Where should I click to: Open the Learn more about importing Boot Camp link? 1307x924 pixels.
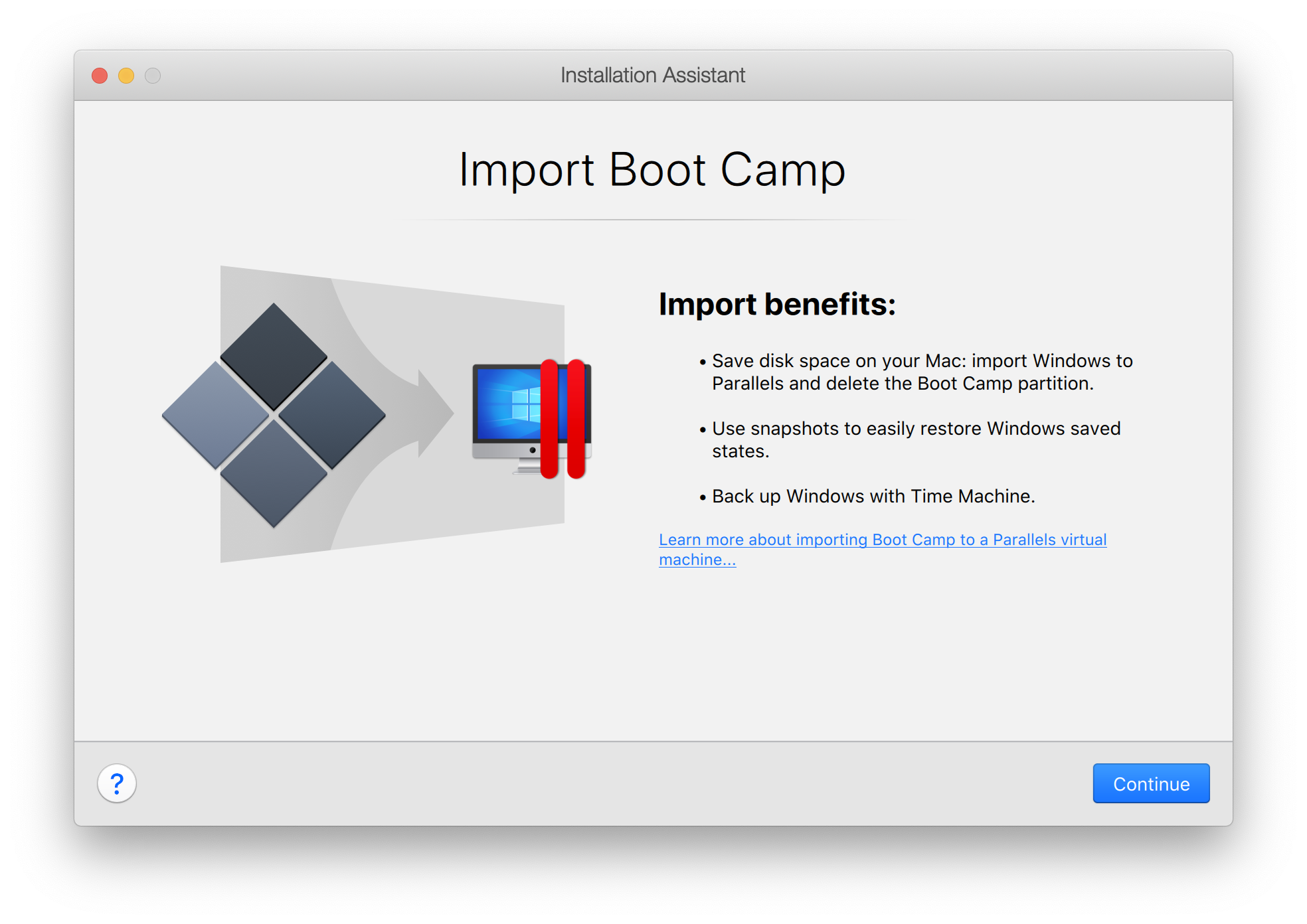pyautogui.click(x=883, y=550)
